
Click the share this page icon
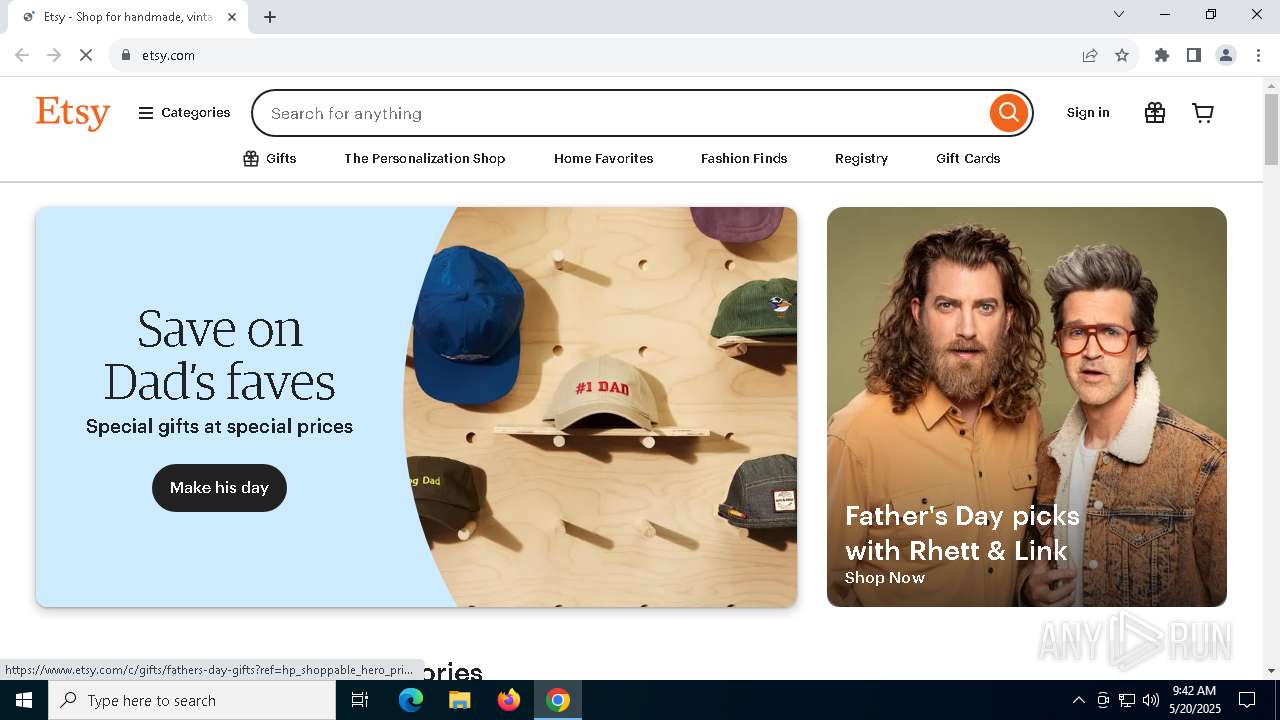(x=1090, y=55)
